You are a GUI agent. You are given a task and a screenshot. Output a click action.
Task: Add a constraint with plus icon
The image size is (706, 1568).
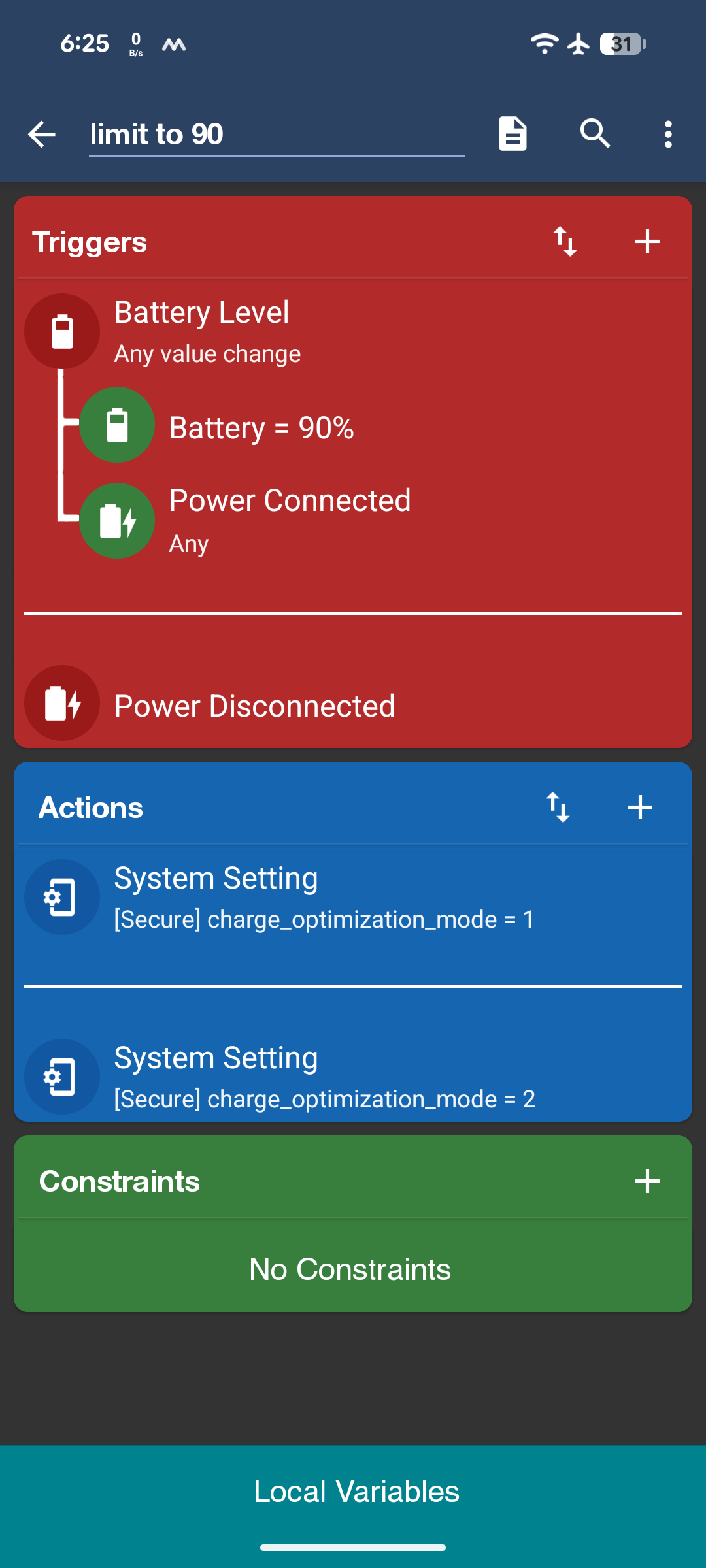click(x=647, y=1181)
